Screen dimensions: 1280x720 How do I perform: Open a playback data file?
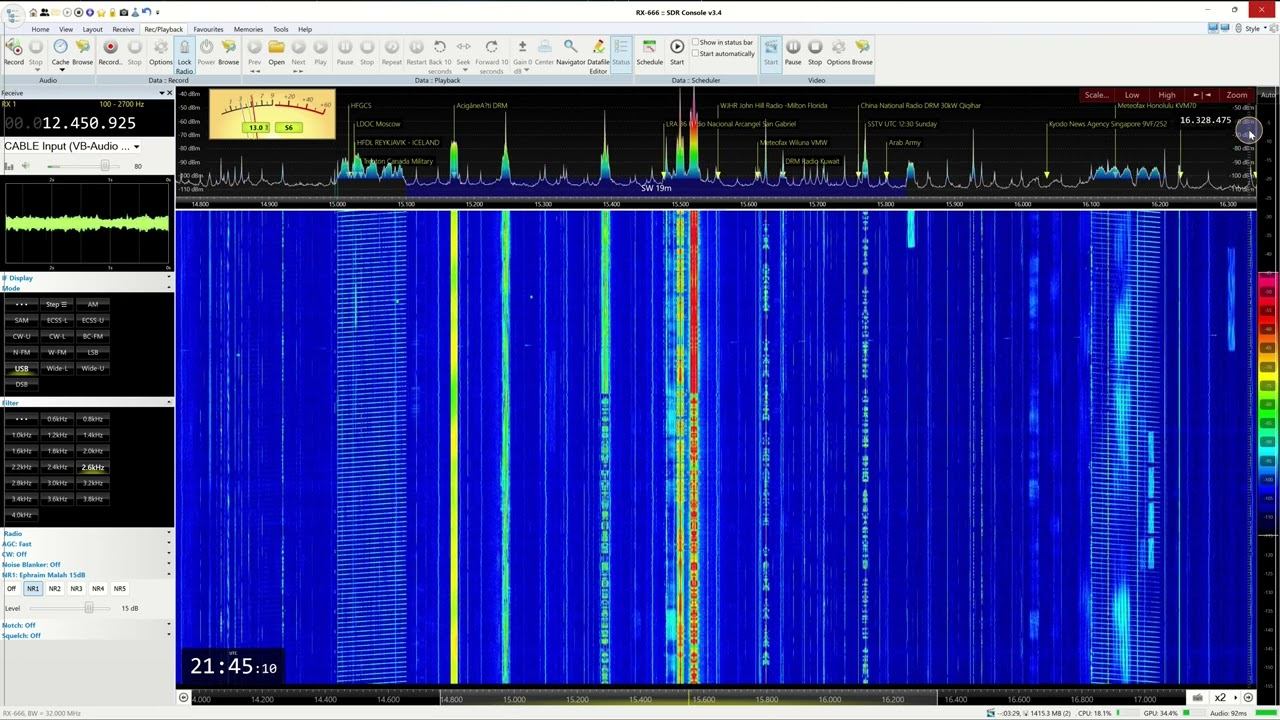276,52
